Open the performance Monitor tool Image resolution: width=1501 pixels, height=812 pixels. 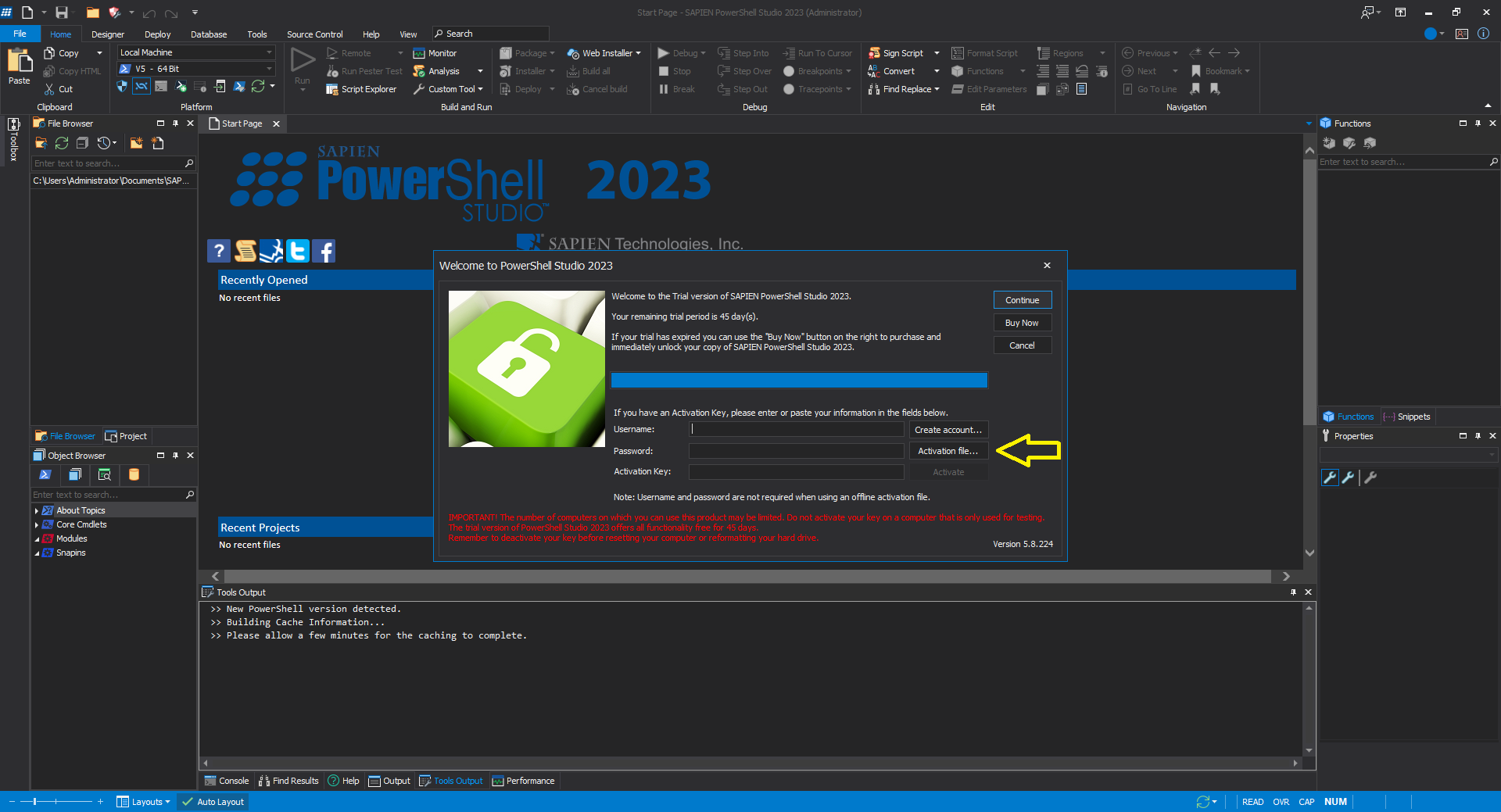[x=435, y=53]
